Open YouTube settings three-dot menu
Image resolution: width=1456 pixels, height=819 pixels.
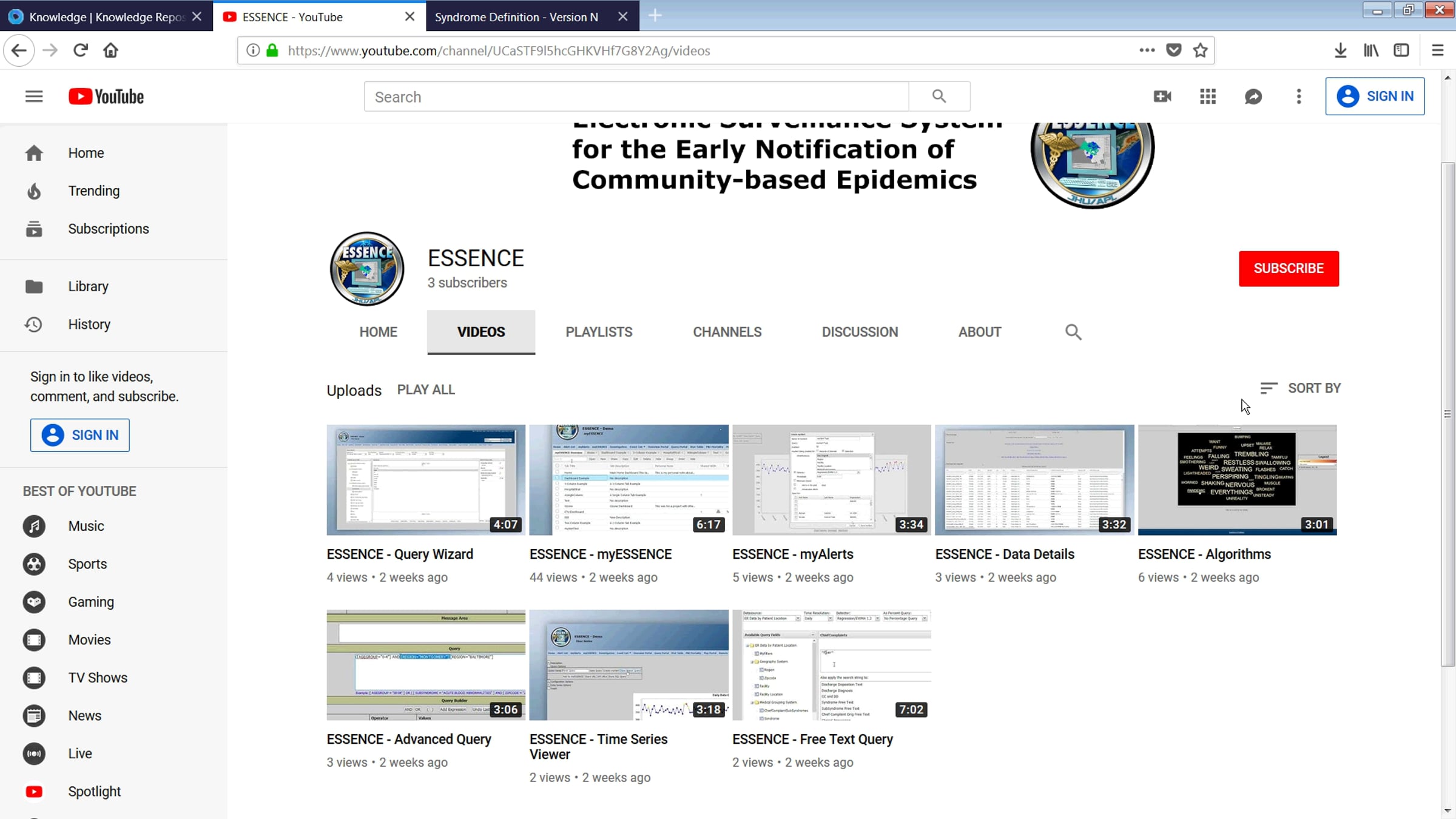click(x=1299, y=96)
